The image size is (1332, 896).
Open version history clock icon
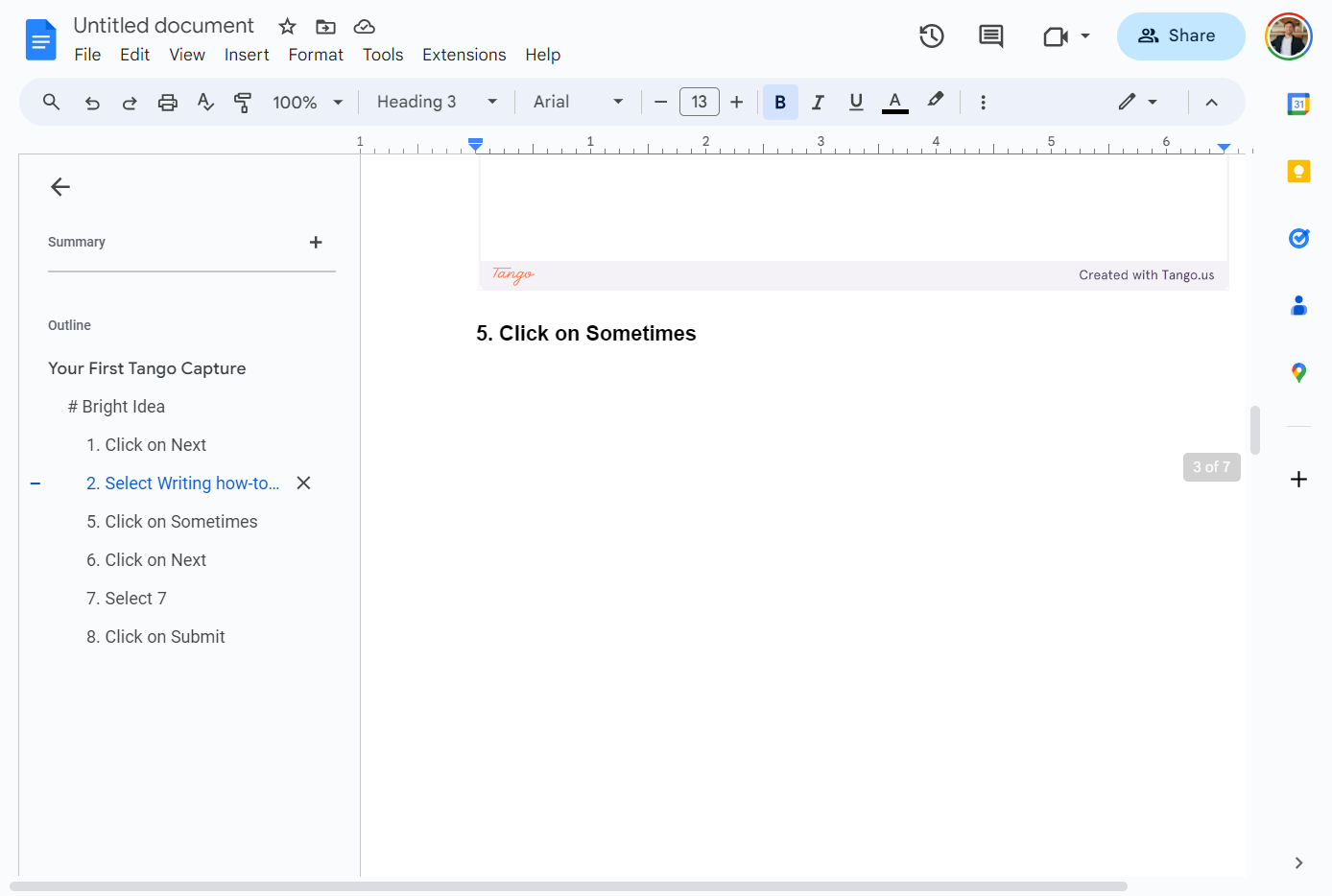pyautogui.click(x=931, y=36)
